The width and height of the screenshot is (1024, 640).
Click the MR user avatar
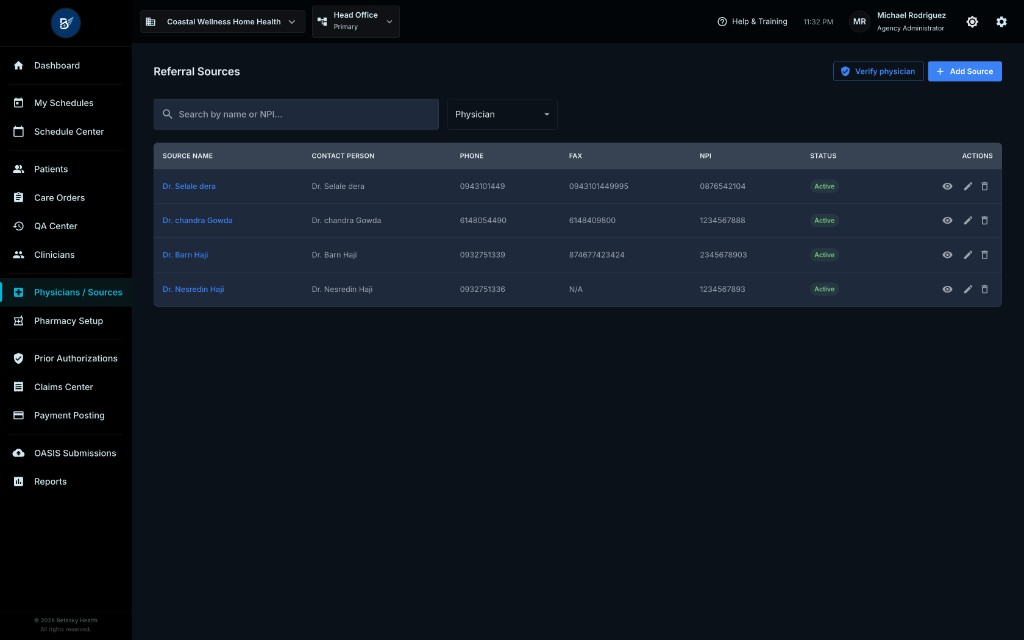(859, 22)
